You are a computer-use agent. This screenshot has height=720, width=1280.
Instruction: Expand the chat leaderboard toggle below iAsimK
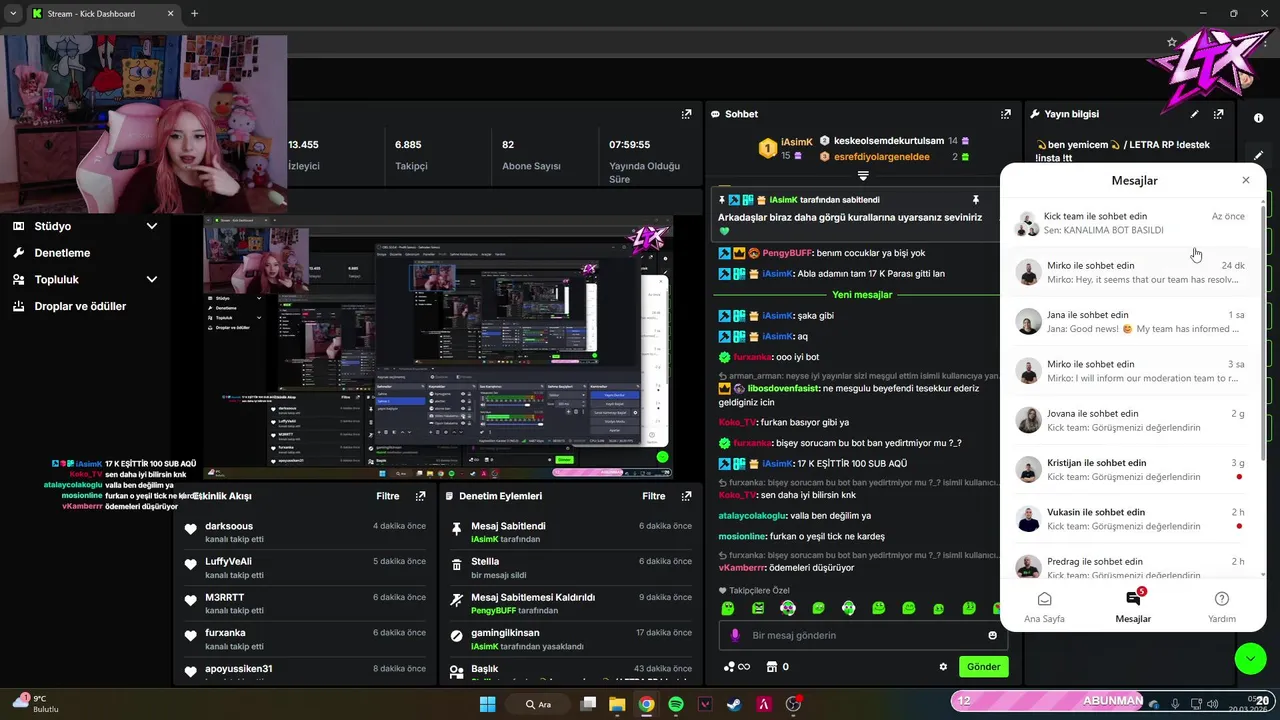point(864,175)
